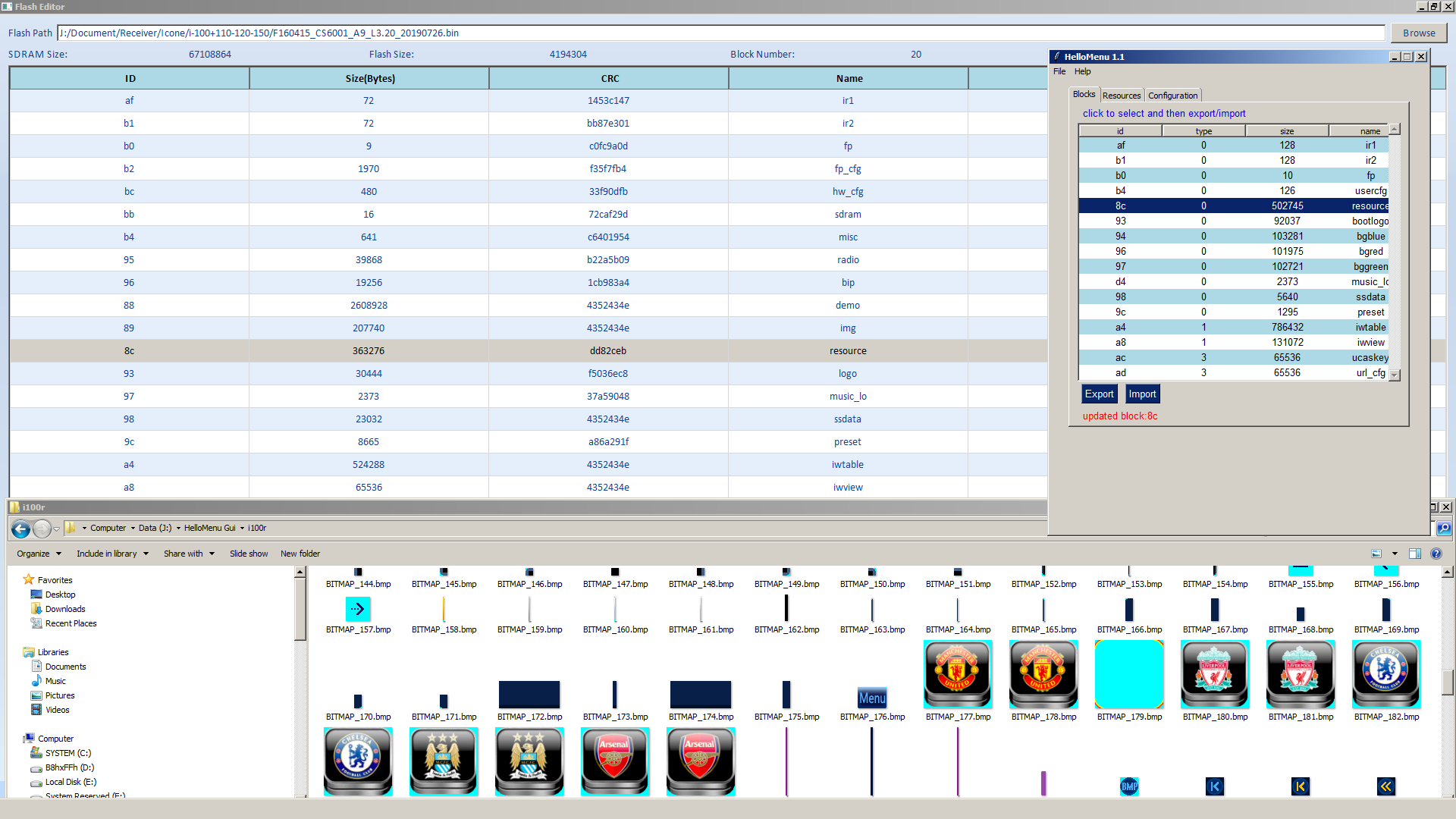The image size is (1456, 819).
Task: Open the BITMAP_157.bmp arrow thumbnail
Action: click(x=358, y=609)
